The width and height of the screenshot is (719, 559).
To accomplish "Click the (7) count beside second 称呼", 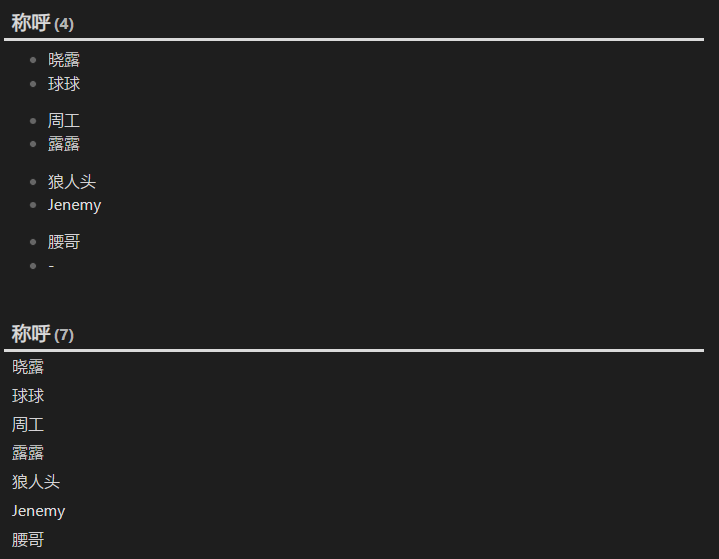I will click(64, 335).
